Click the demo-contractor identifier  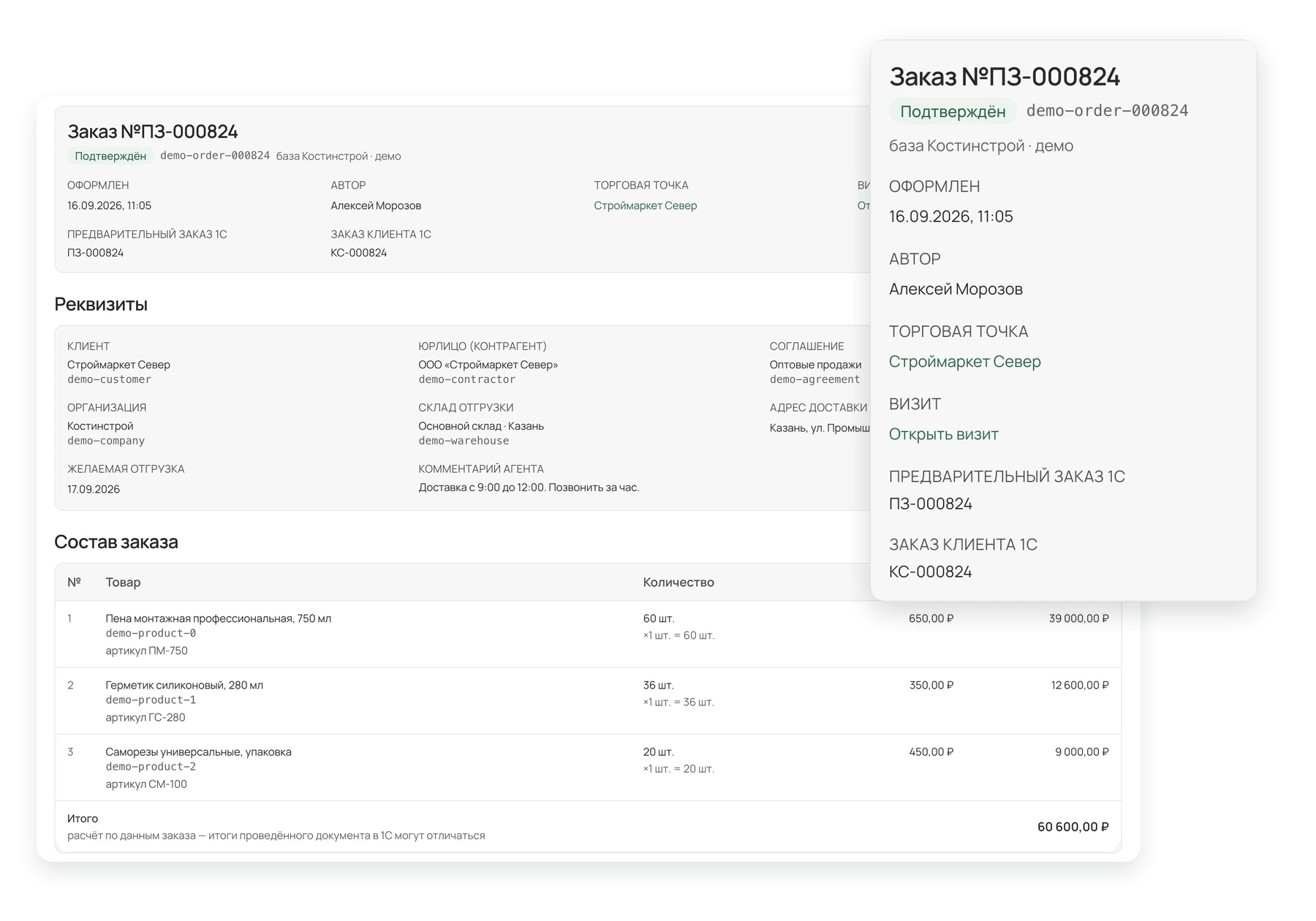(x=466, y=379)
